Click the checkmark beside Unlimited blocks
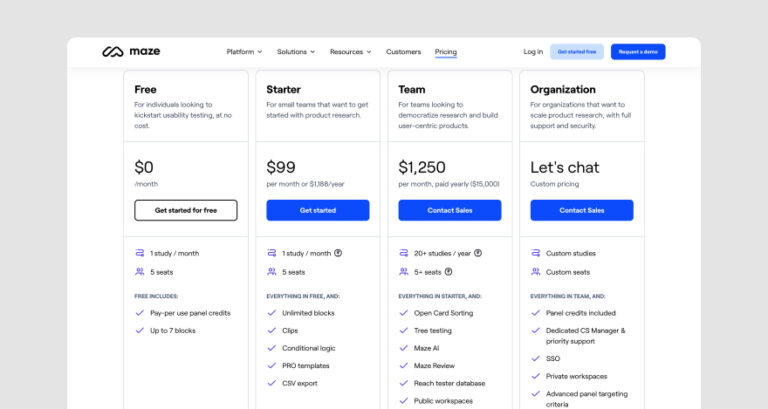 [272, 313]
